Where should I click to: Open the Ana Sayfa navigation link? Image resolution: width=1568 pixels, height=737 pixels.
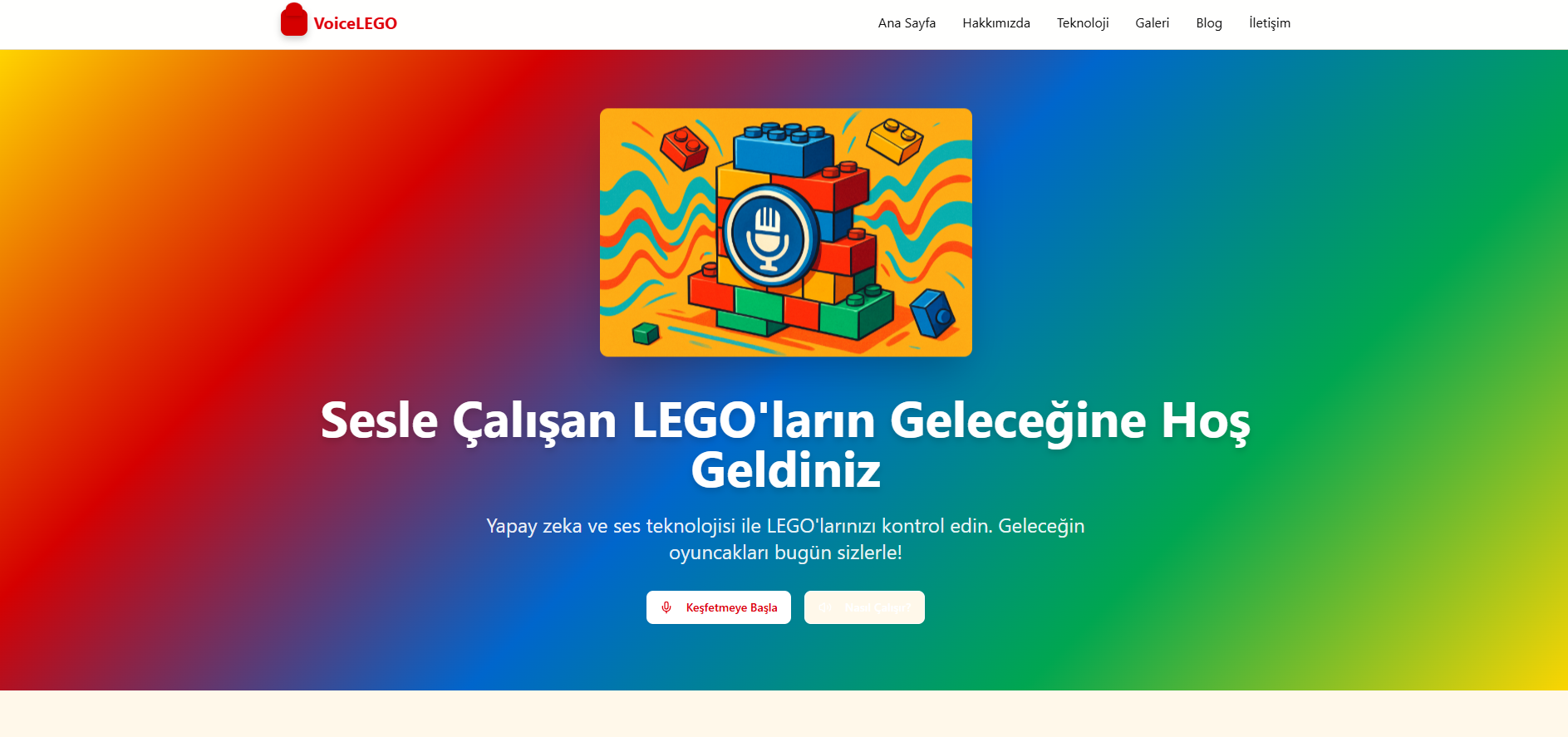pos(907,23)
